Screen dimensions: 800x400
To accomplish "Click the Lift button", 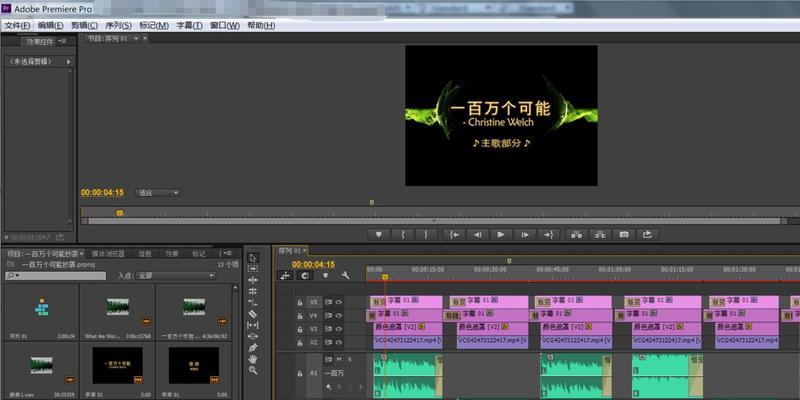I will 577,235.
